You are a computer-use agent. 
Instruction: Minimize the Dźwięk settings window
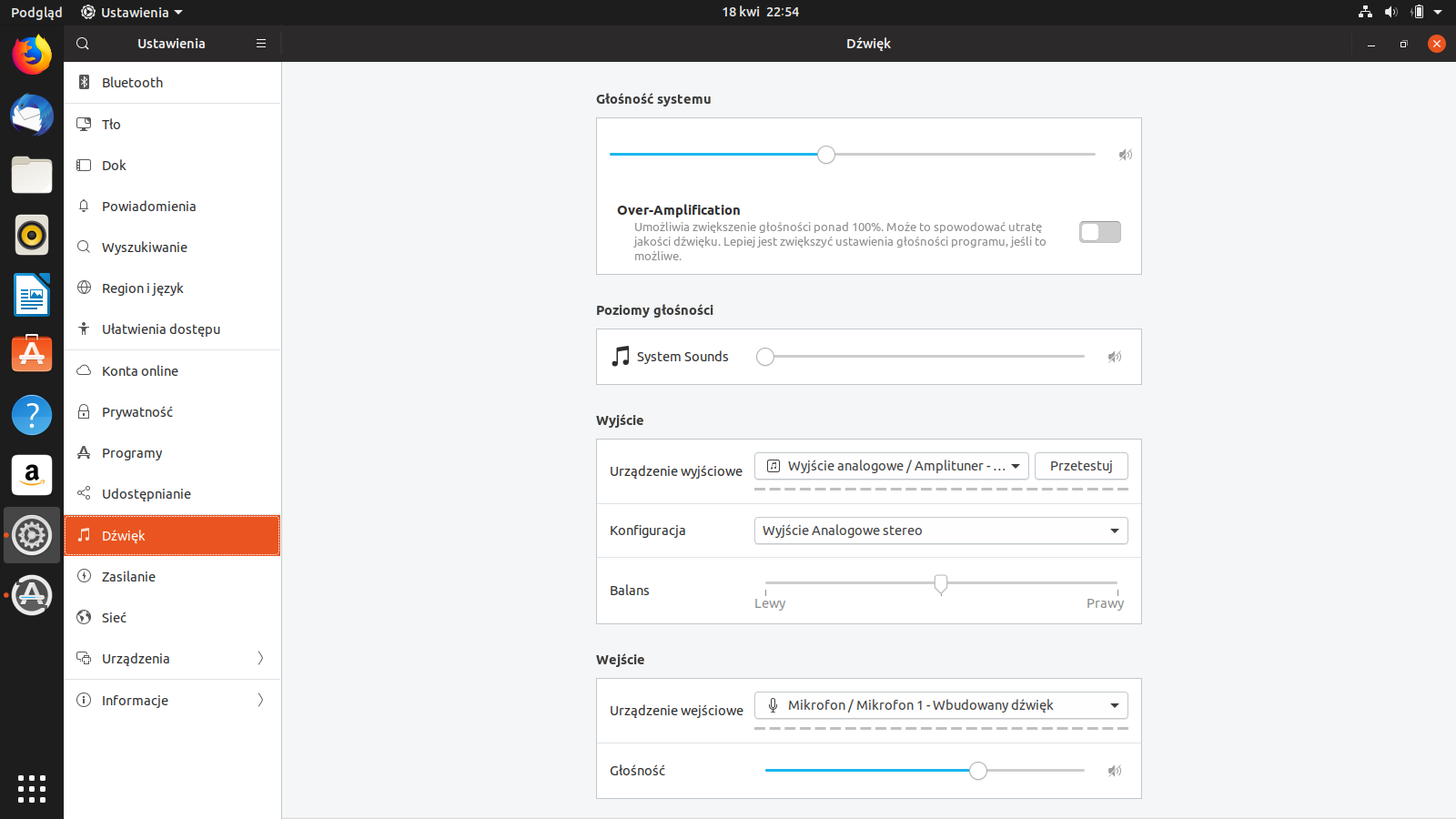(x=1371, y=44)
